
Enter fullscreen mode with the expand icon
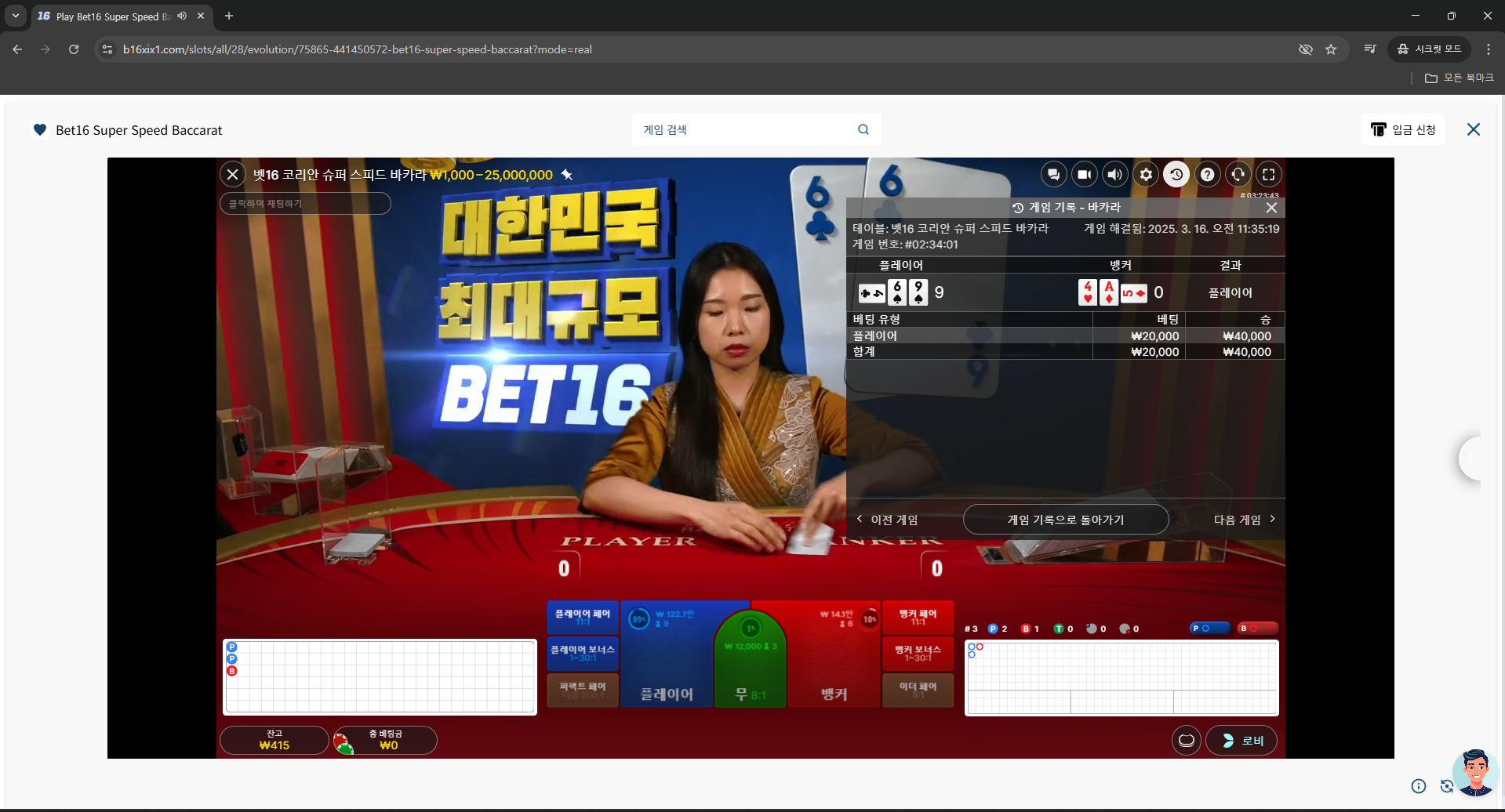point(1269,175)
